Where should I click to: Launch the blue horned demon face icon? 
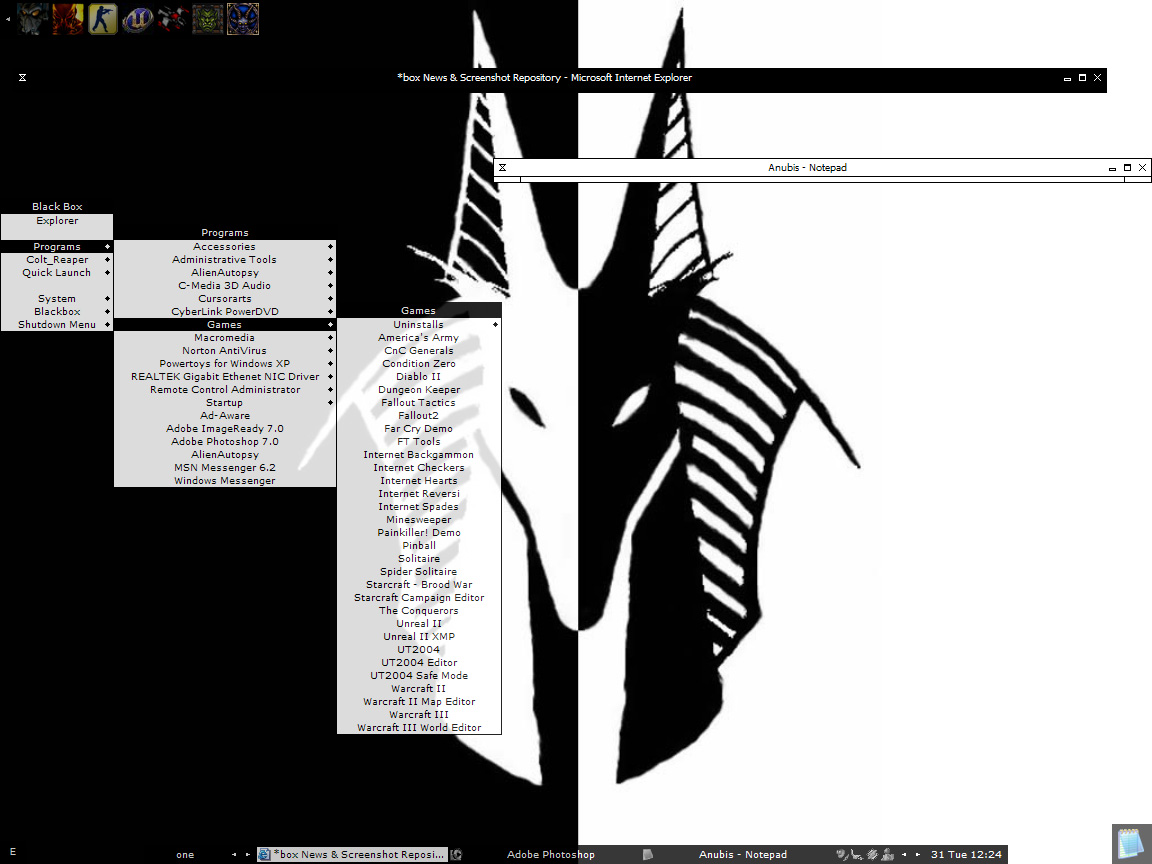click(243, 18)
